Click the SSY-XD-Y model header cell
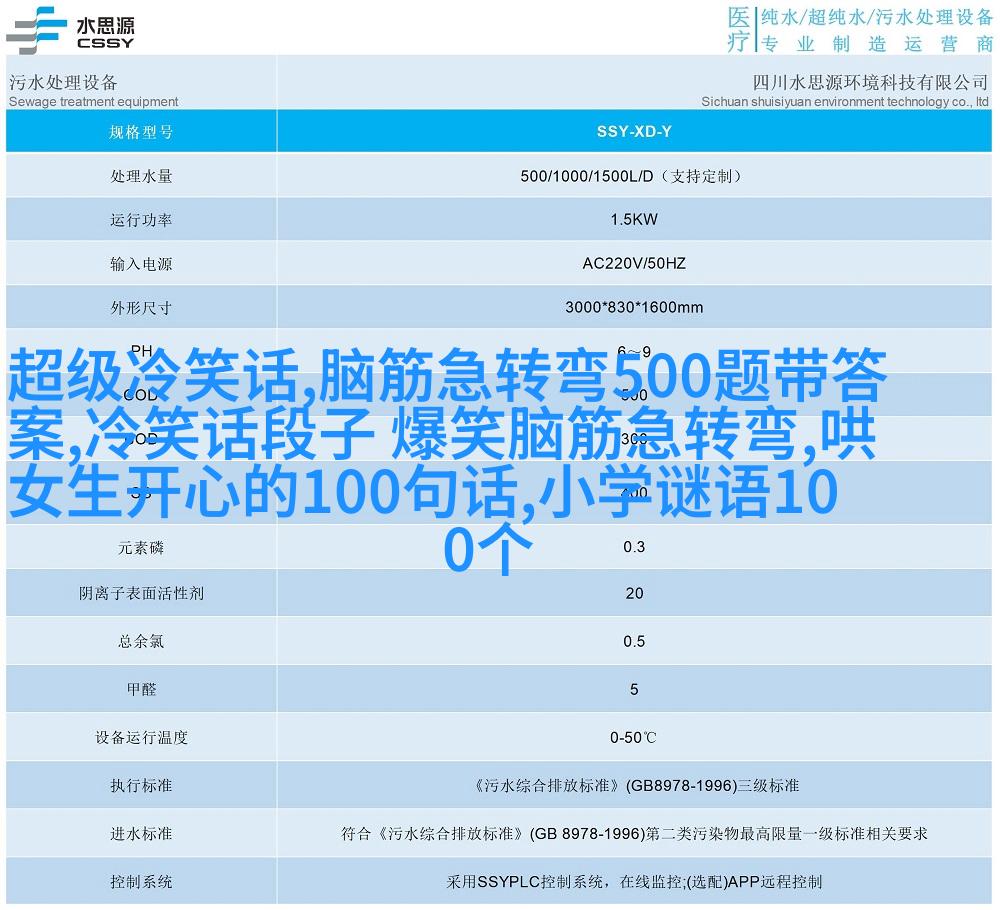Viewport: 1000px width, 910px height. coord(634,131)
